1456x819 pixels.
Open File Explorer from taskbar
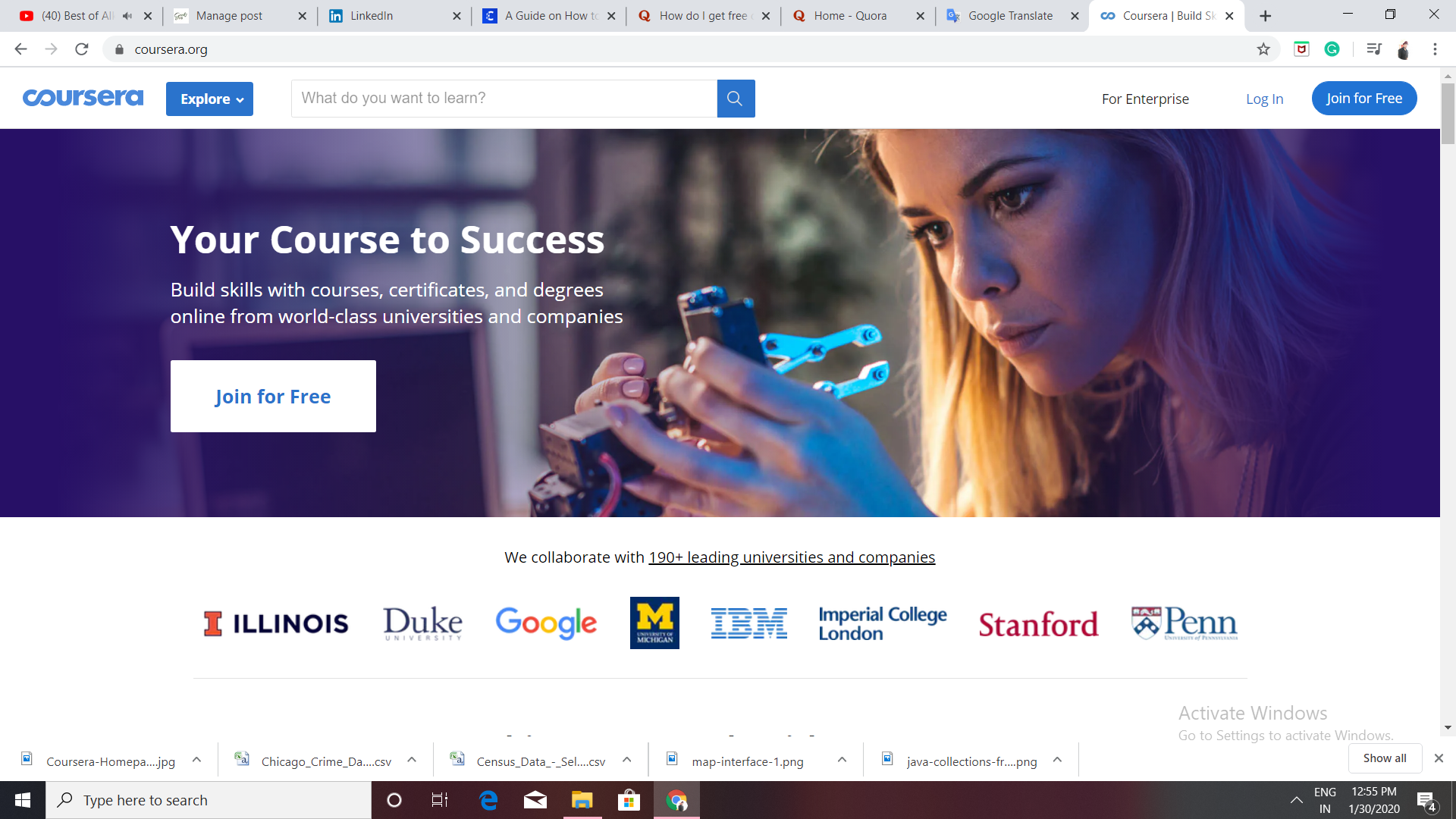coord(582,800)
